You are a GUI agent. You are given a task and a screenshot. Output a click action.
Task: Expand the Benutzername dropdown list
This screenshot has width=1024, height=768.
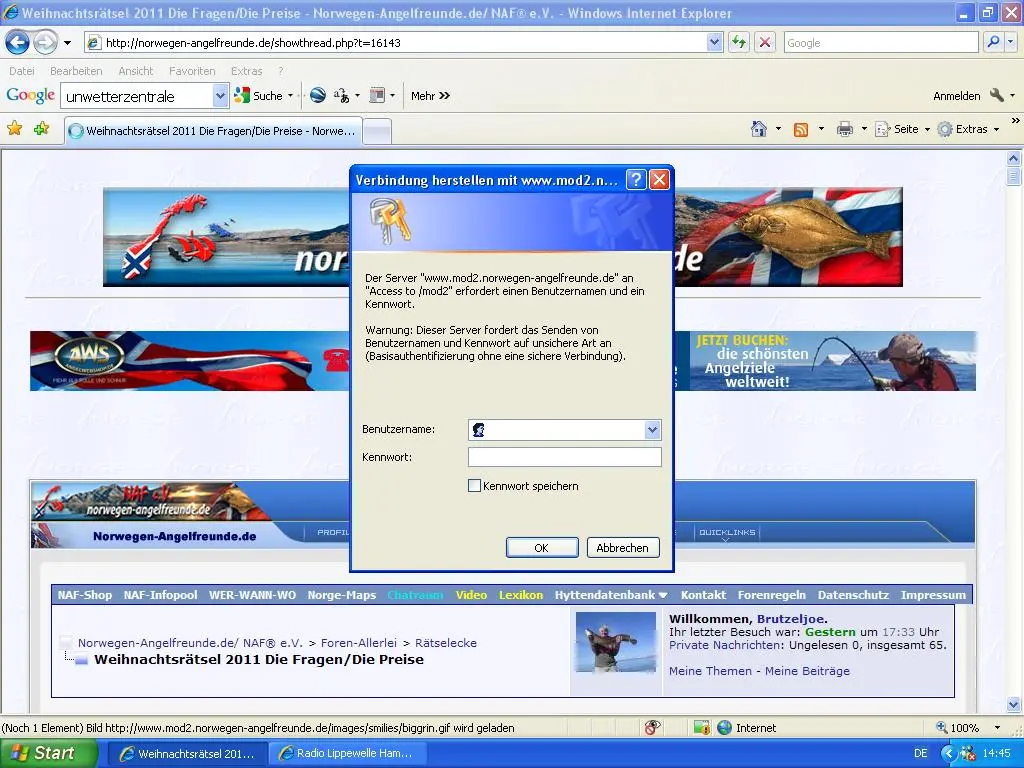(x=652, y=430)
